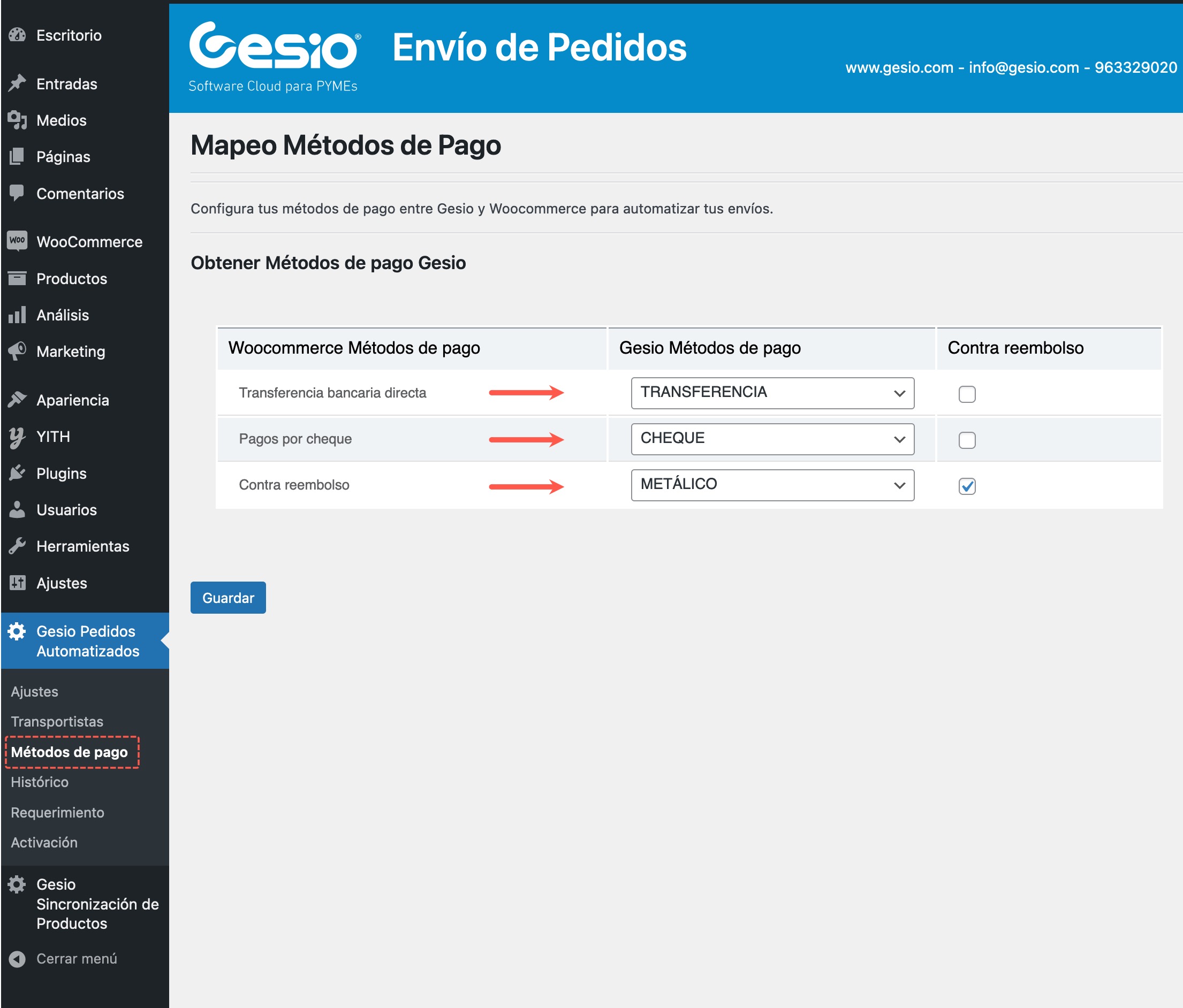Open the Transportistas submenu item
This screenshot has width=1183, height=1008.
click(x=57, y=721)
